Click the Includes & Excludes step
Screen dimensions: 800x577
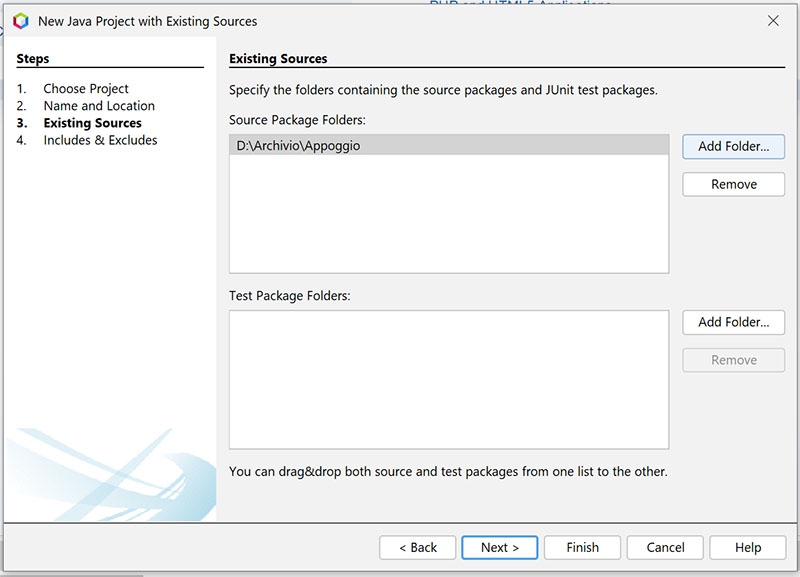pos(100,140)
